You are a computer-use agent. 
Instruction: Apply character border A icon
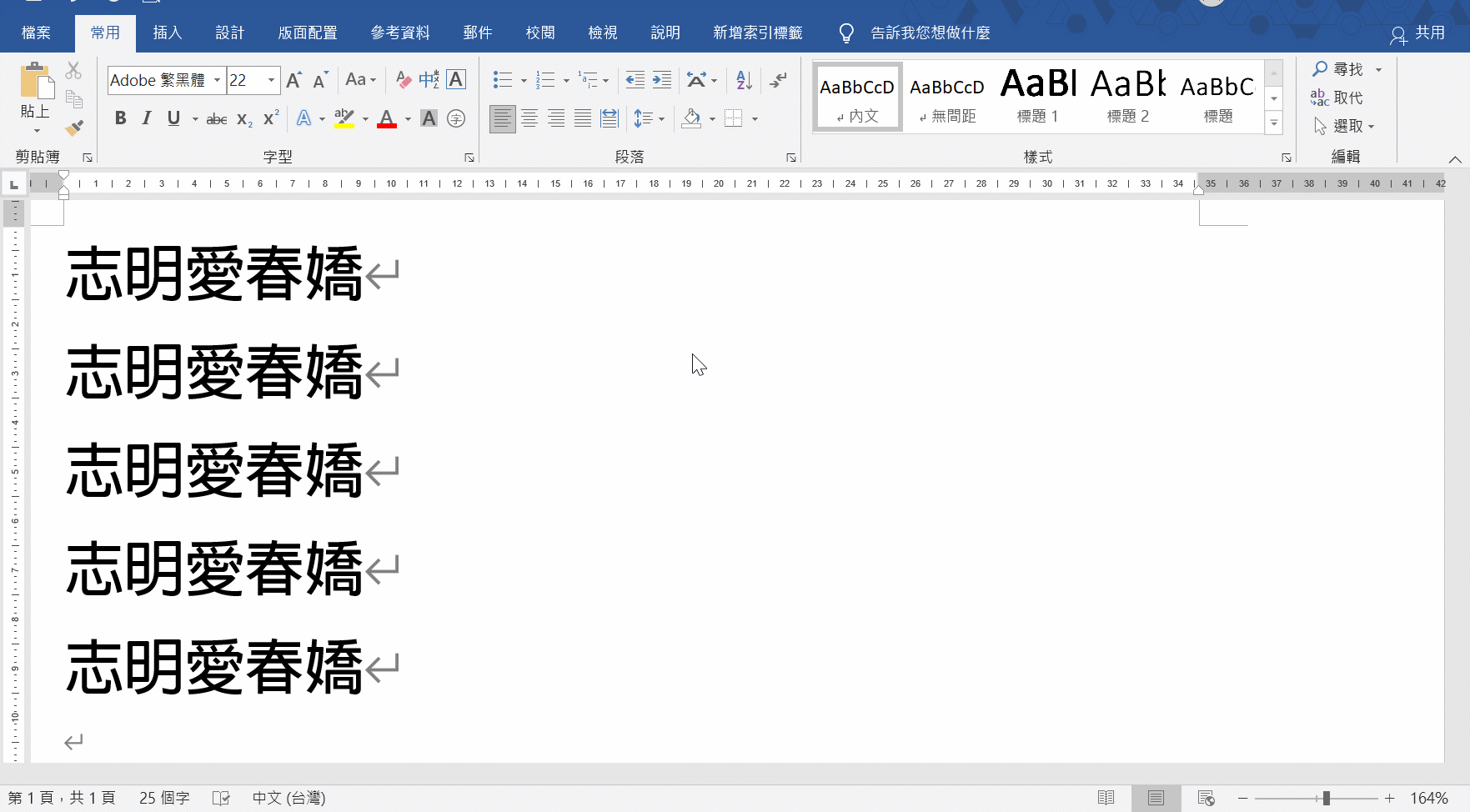coord(456,80)
